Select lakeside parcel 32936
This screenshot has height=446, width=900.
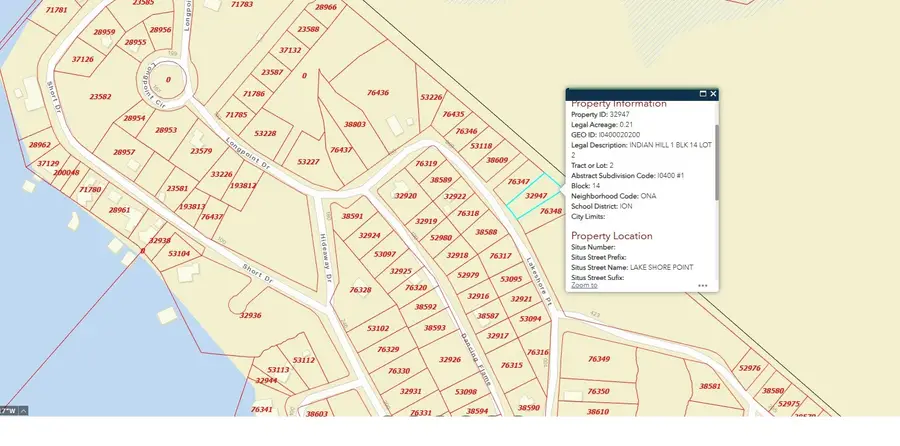[x=250, y=315]
